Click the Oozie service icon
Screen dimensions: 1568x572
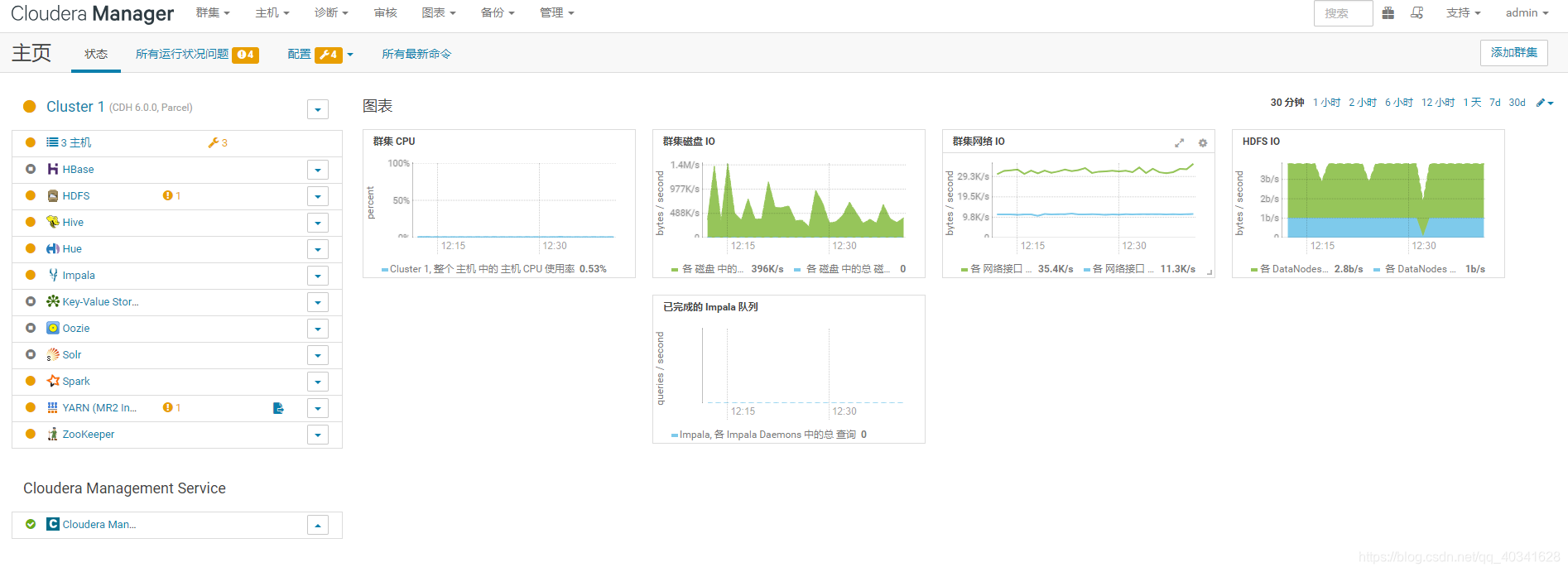point(53,328)
